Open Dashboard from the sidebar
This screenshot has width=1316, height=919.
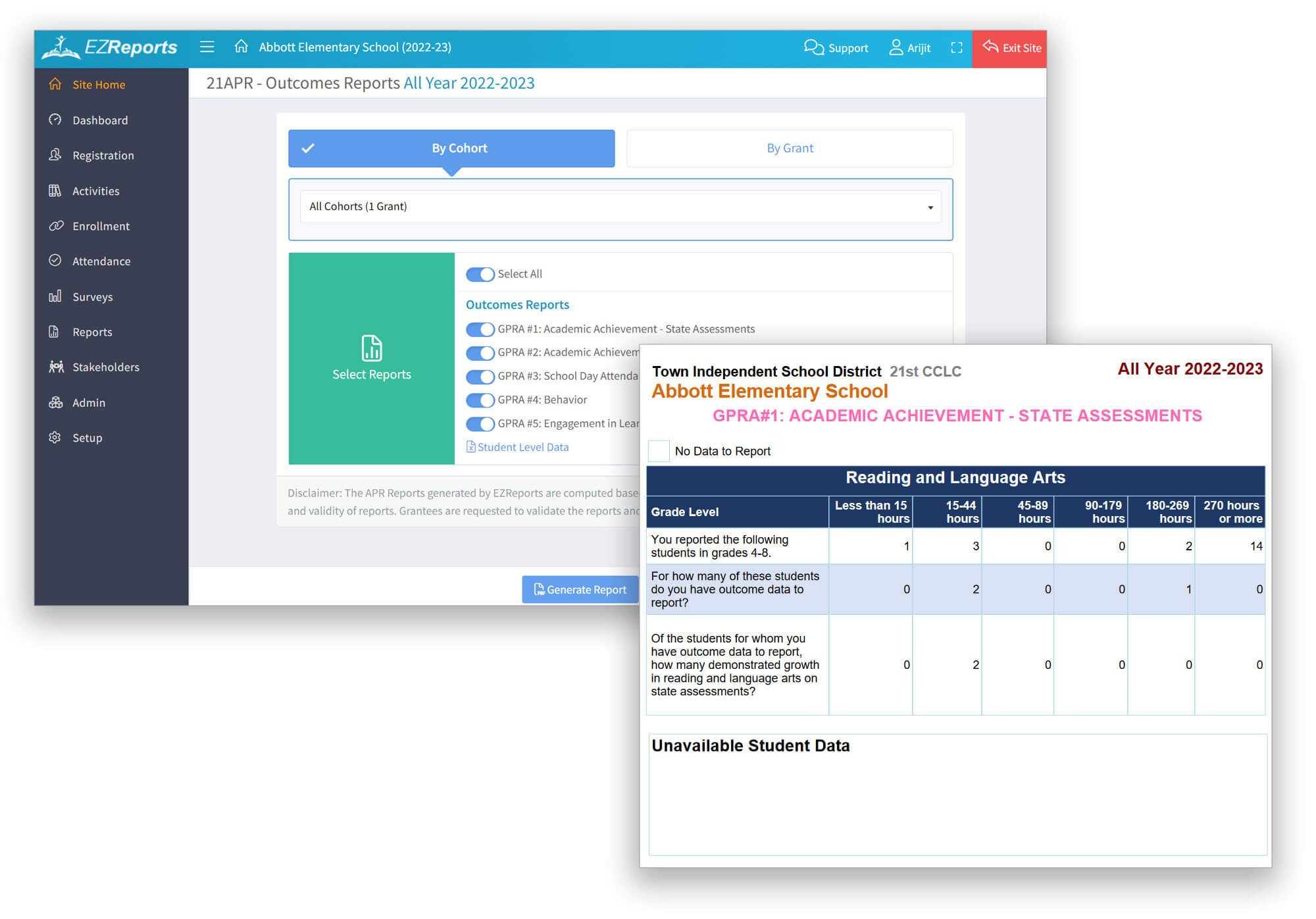[100, 120]
